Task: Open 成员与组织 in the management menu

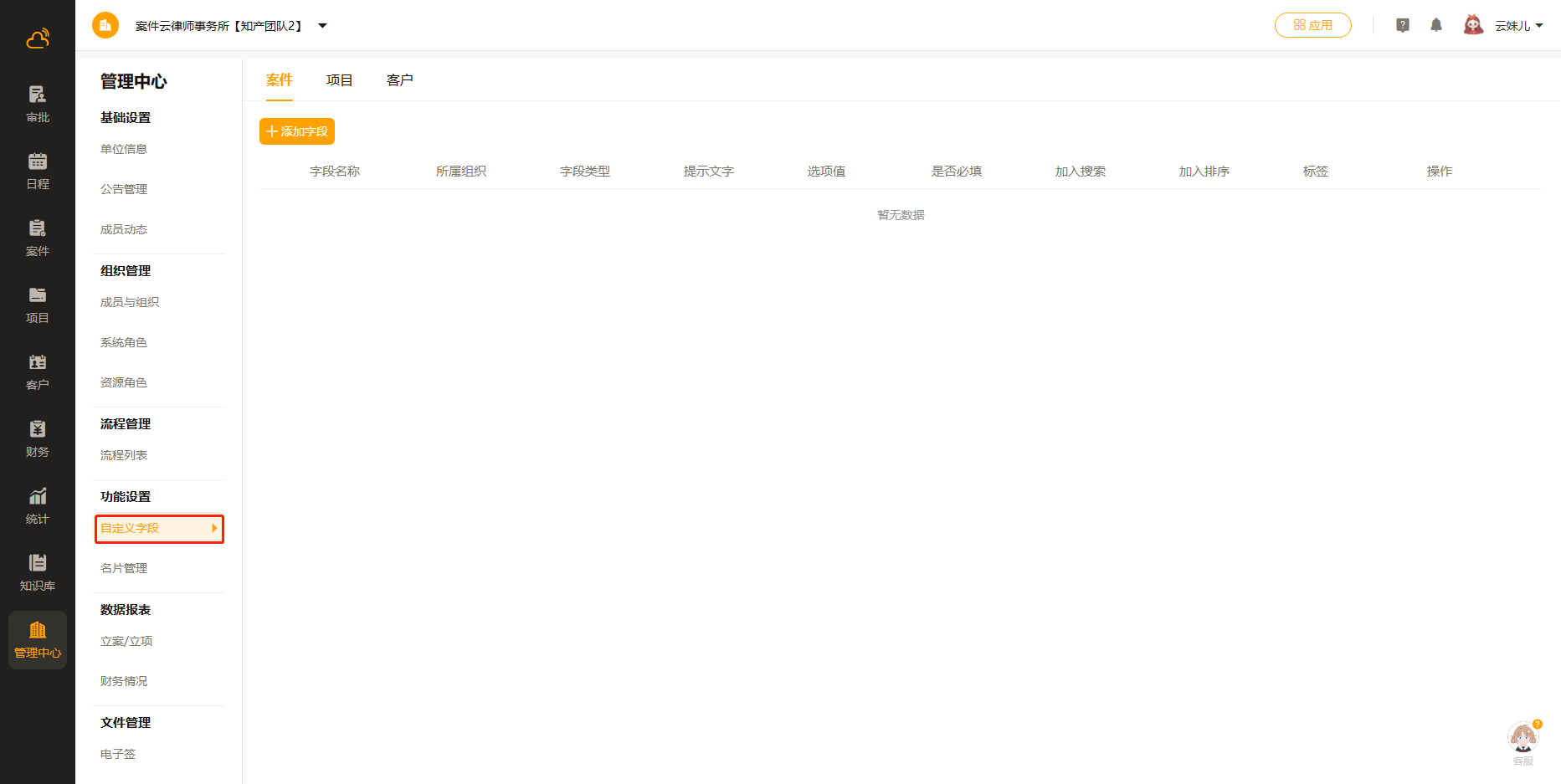Action: [x=130, y=302]
